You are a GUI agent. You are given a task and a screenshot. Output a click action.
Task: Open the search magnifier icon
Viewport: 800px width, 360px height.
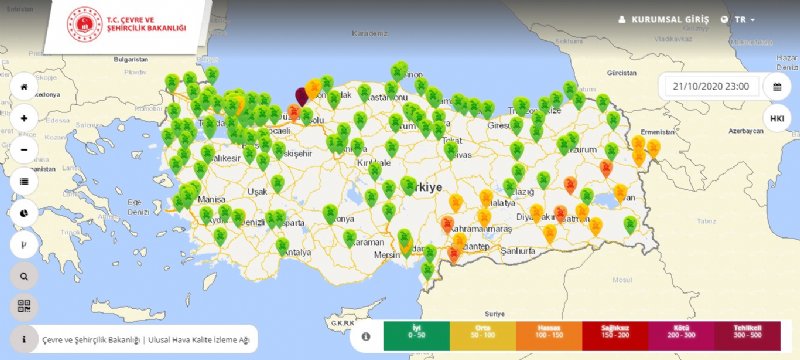pos(24,276)
